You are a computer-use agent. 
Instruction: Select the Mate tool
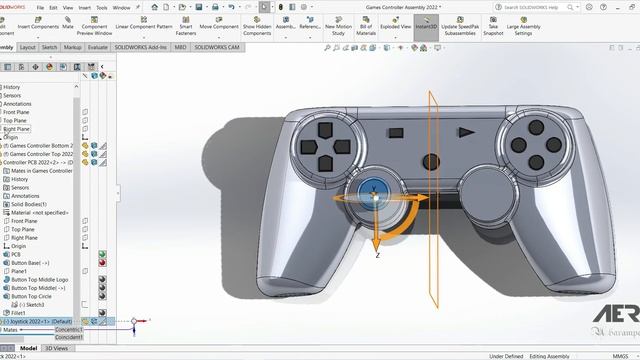pyautogui.click(x=68, y=23)
